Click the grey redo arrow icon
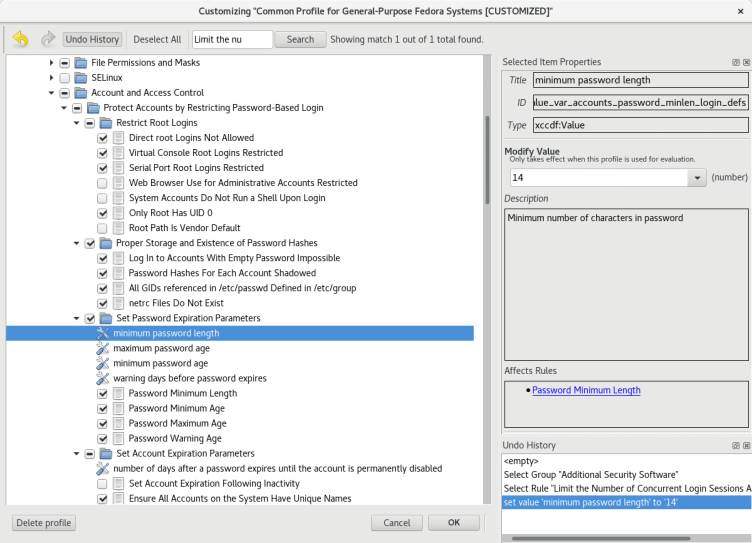 tap(48, 39)
